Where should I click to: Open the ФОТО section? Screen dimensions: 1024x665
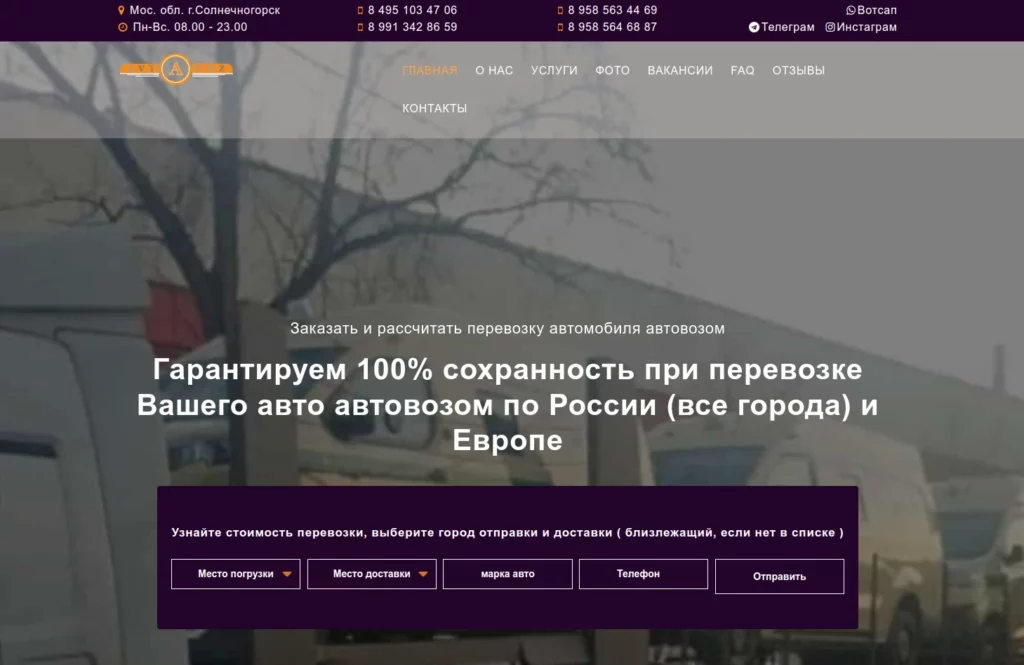click(613, 71)
